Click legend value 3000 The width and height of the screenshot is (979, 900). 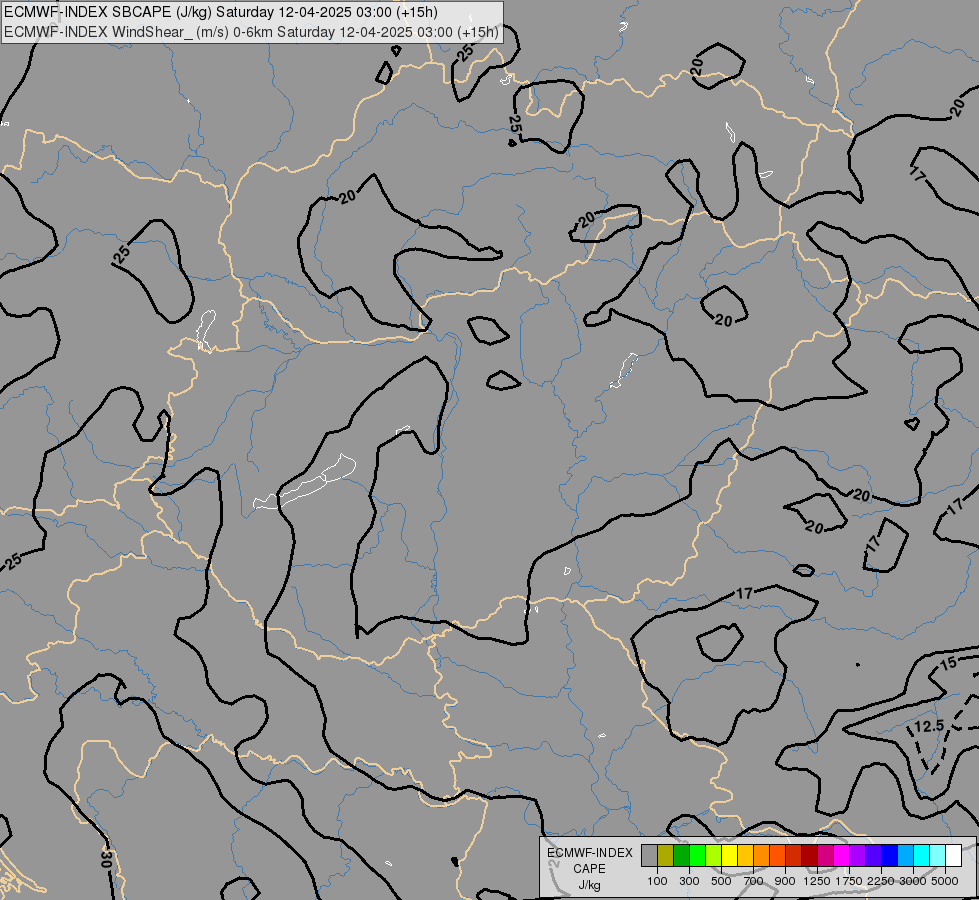point(913,881)
